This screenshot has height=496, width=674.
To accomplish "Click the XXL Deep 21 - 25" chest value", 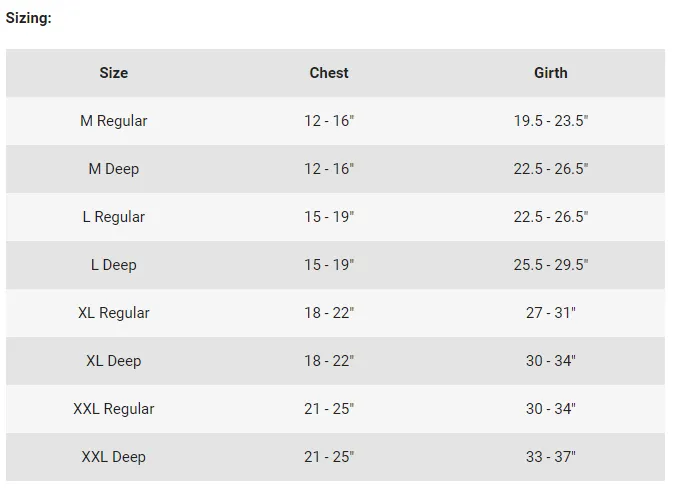I will point(329,457).
